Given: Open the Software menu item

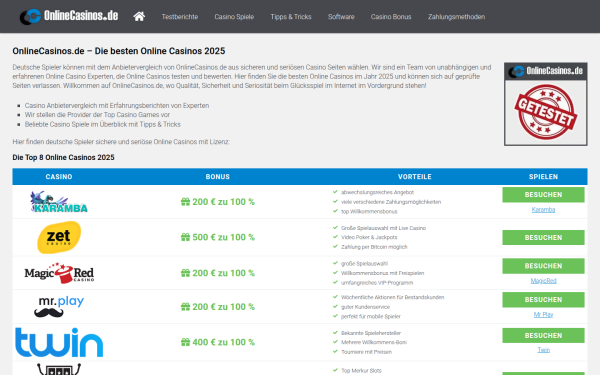Looking at the screenshot, I should coord(341,17).
